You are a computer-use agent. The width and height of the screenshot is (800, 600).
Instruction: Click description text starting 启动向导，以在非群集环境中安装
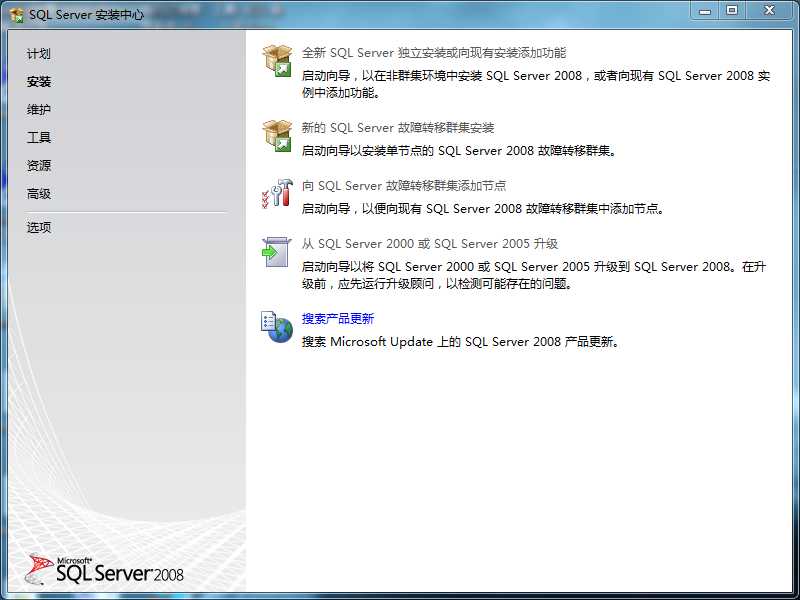click(536, 84)
